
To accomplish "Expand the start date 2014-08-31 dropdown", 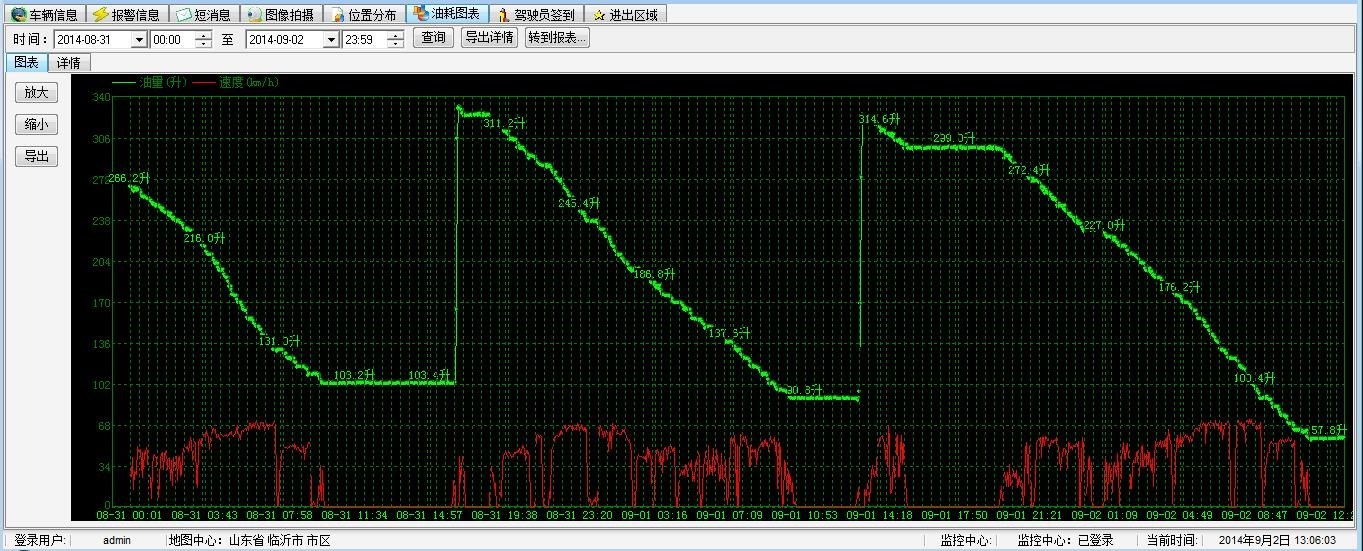I will (x=138, y=39).
